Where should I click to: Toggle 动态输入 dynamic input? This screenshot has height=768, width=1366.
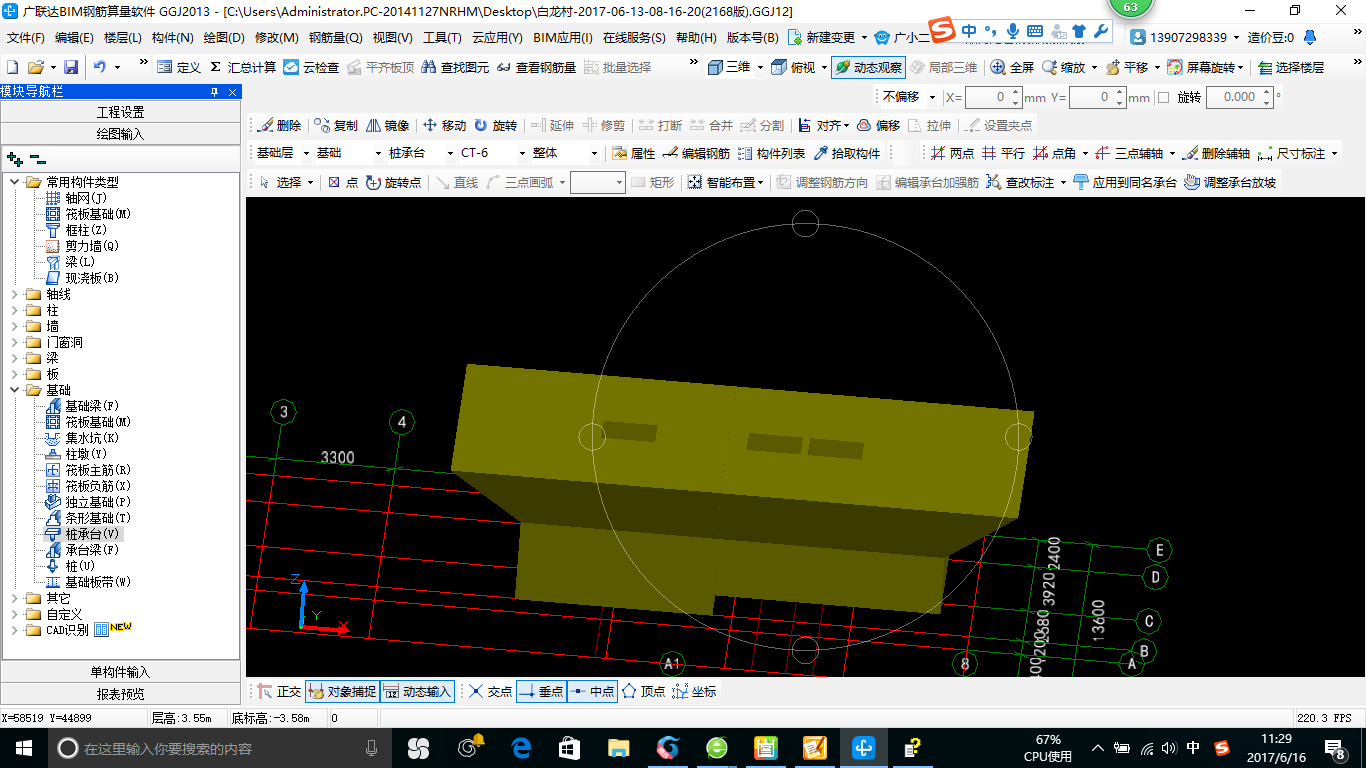(x=418, y=691)
